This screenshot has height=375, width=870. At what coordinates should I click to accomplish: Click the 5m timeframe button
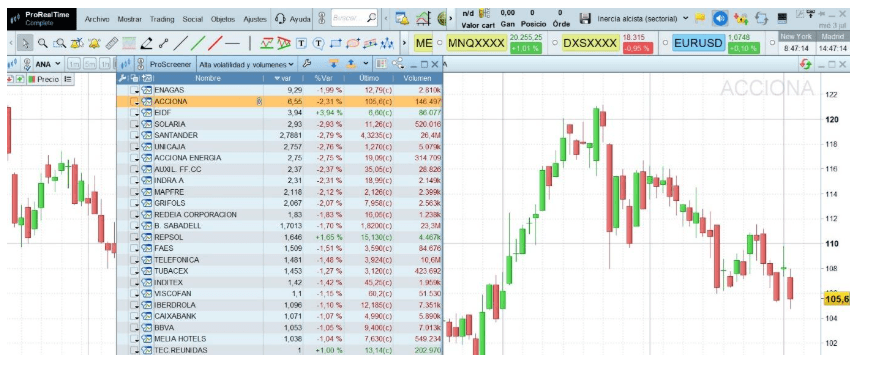[x=89, y=64]
